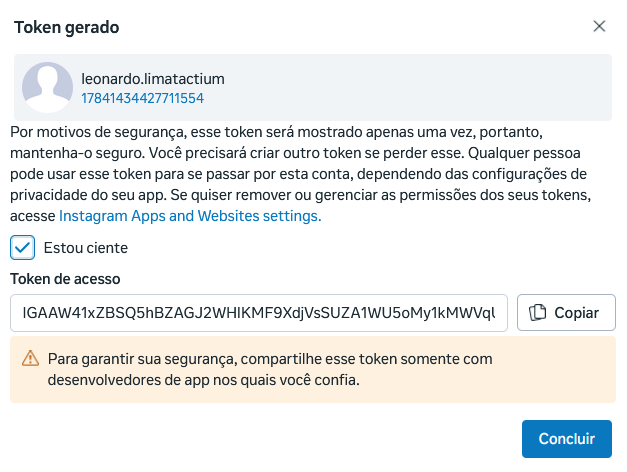The image size is (627, 472).
Task: Click the Estou ciente label text
Action: (x=86, y=248)
